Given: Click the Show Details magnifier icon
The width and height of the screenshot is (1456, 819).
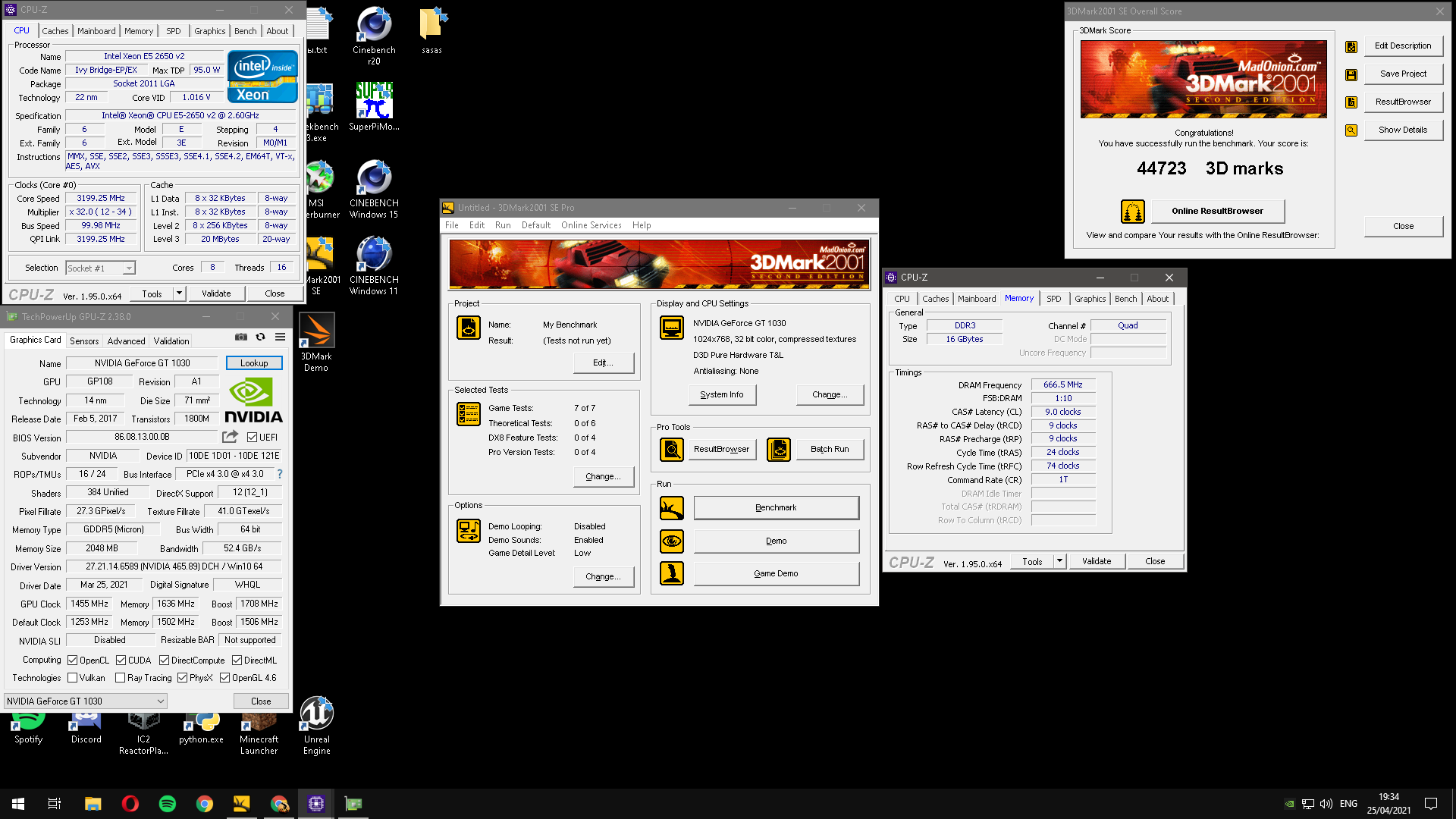Looking at the screenshot, I should coord(1351,130).
